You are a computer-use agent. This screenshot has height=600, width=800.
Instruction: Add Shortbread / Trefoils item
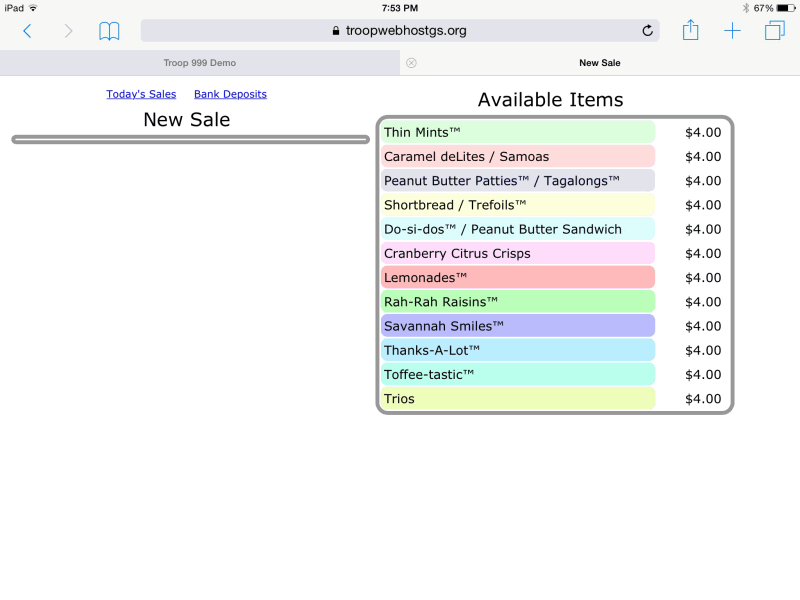click(518, 205)
